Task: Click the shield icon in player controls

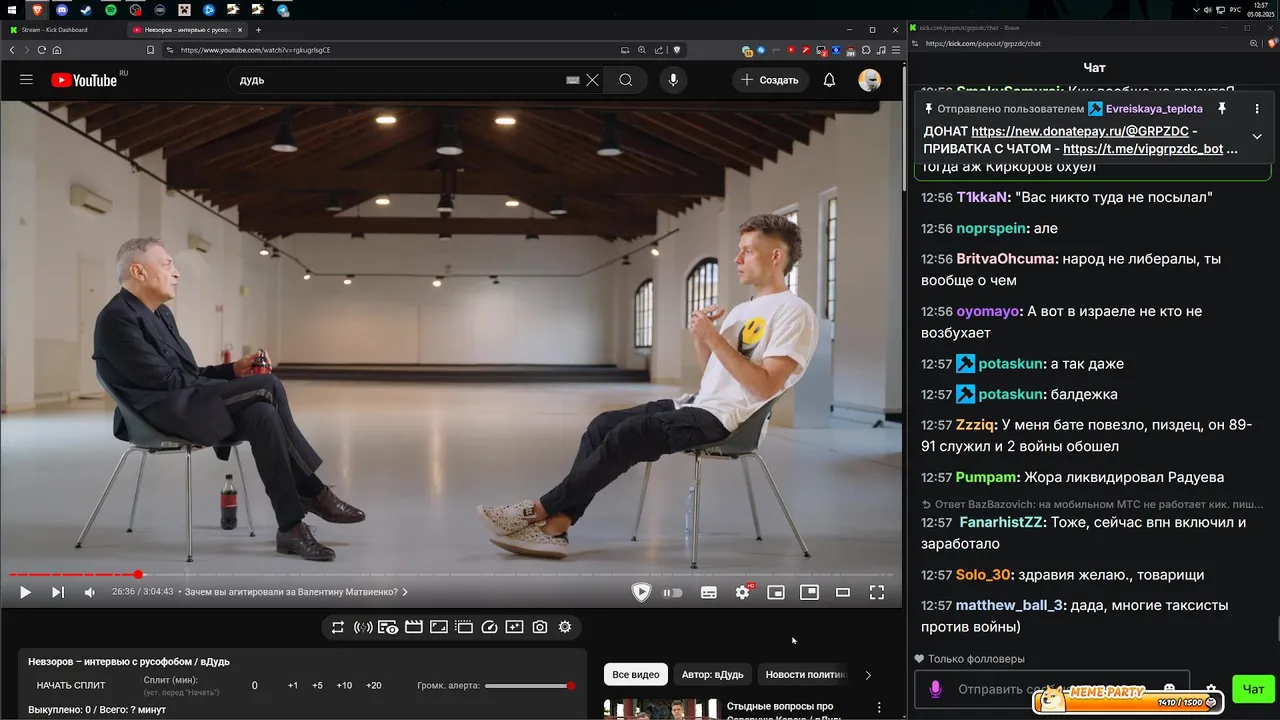Action: click(x=641, y=592)
